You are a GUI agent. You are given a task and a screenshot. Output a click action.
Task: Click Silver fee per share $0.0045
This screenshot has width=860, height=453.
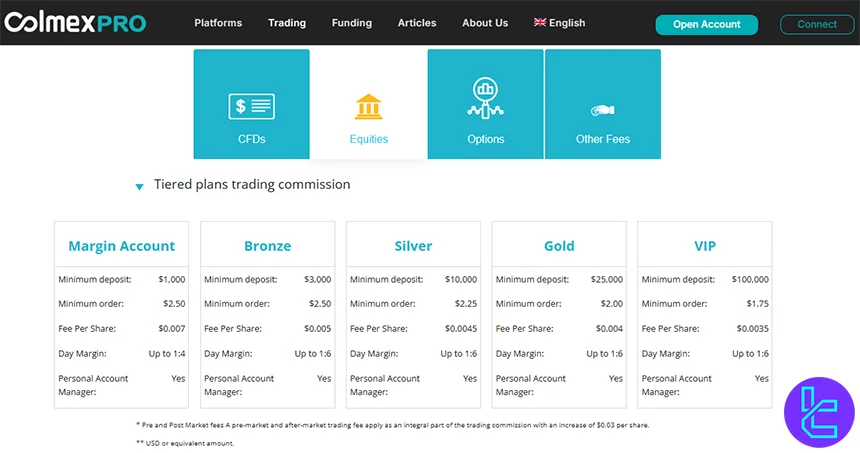[x=461, y=329]
